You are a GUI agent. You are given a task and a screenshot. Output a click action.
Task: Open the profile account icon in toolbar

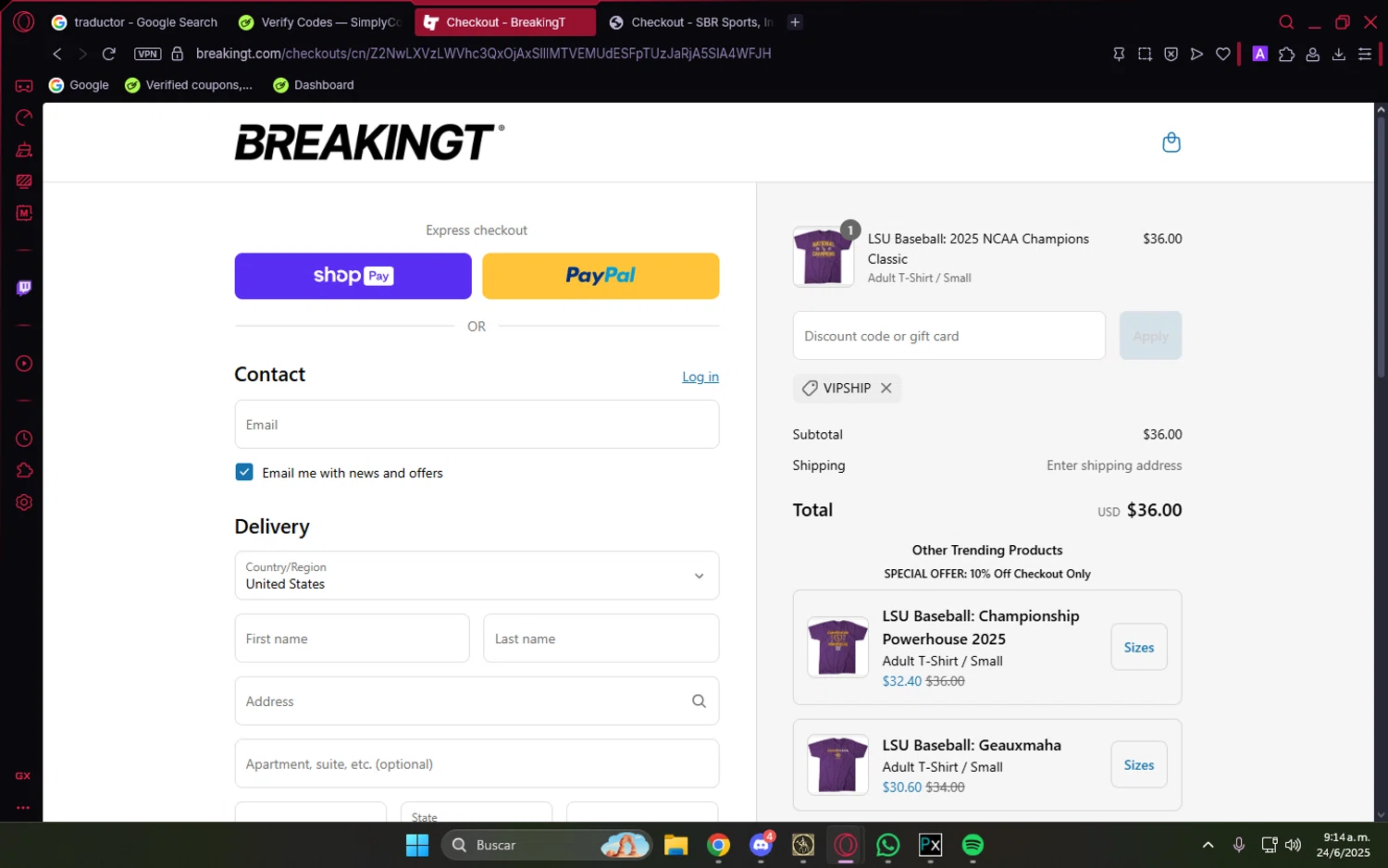coord(1312,55)
